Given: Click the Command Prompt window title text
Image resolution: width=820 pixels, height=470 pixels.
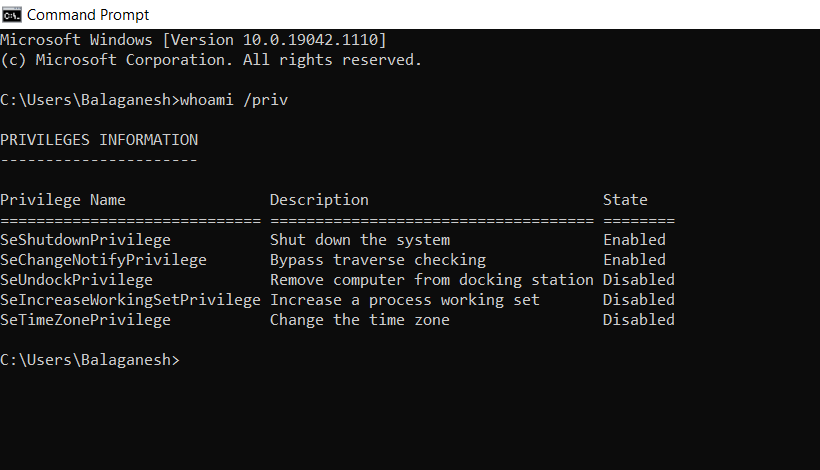Looking at the screenshot, I should click(88, 15).
